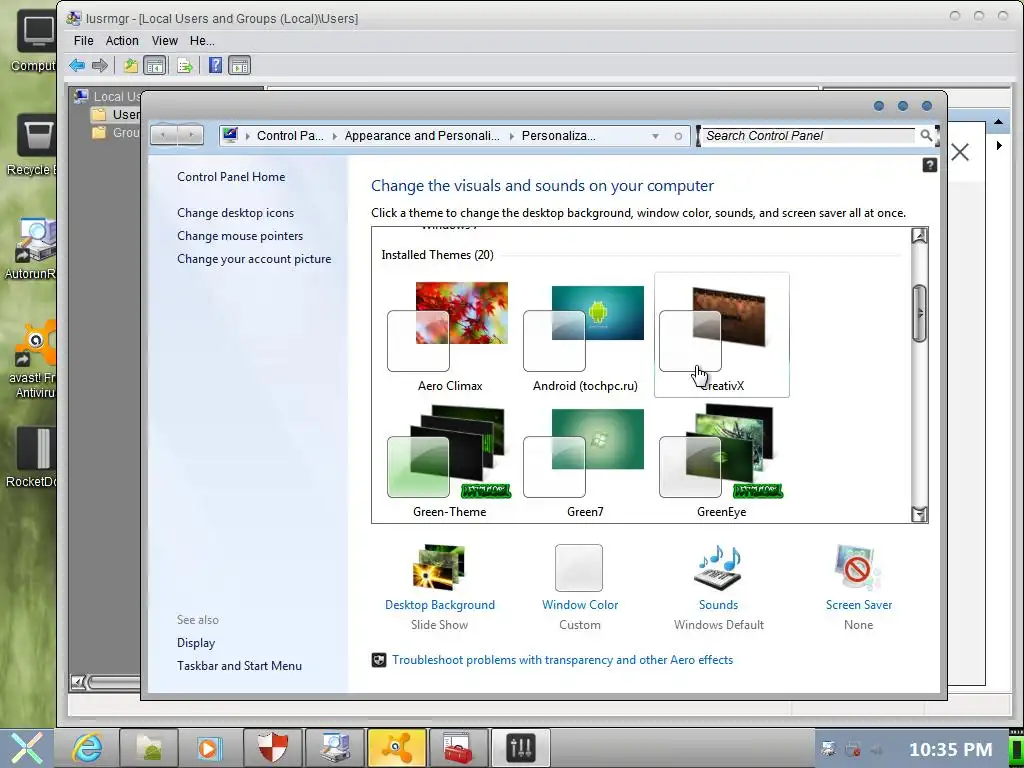Screen dimensions: 1024x768
Task: Open the media player taskbar button
Action: (210, 747)
